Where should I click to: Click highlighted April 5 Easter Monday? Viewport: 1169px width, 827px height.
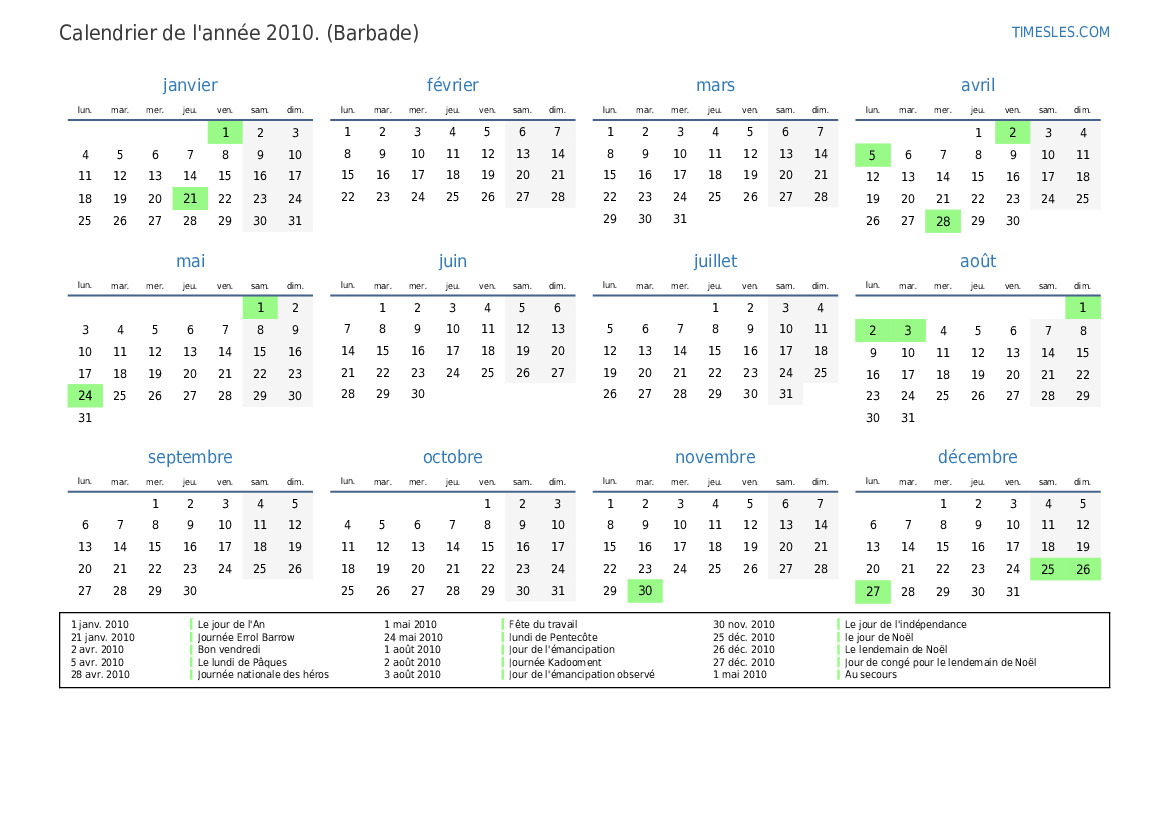[872, 155]
